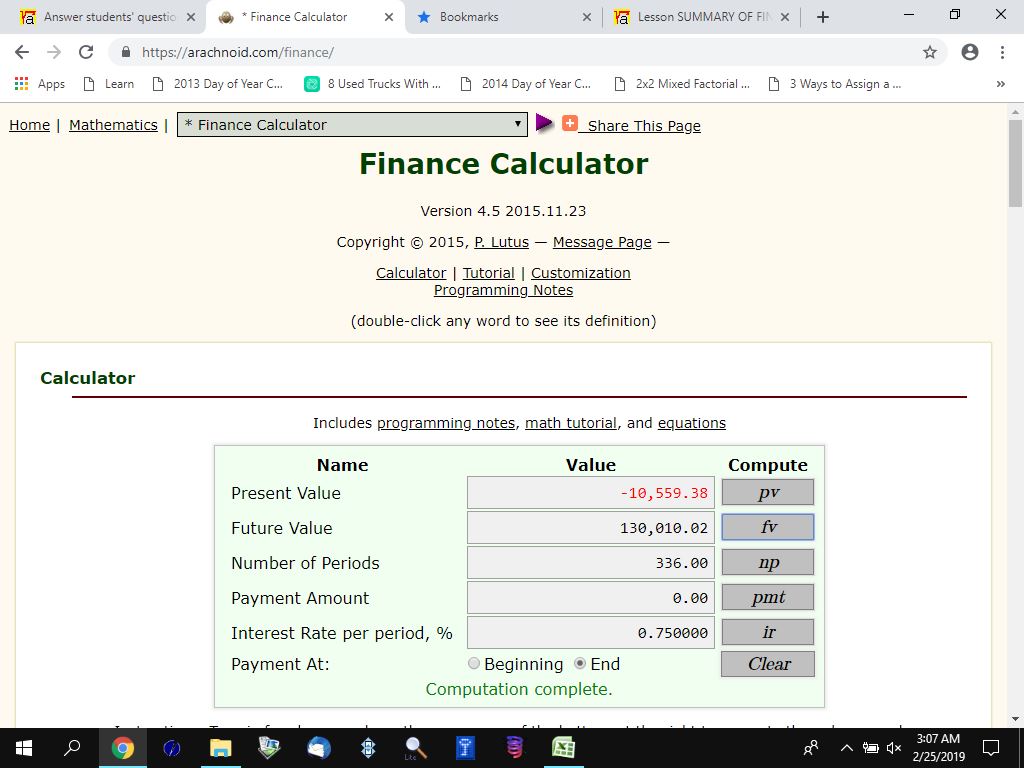The height and width of the screenshot is (768, 1024).
Task: Open the Message Page link
Action: [602, 242]
